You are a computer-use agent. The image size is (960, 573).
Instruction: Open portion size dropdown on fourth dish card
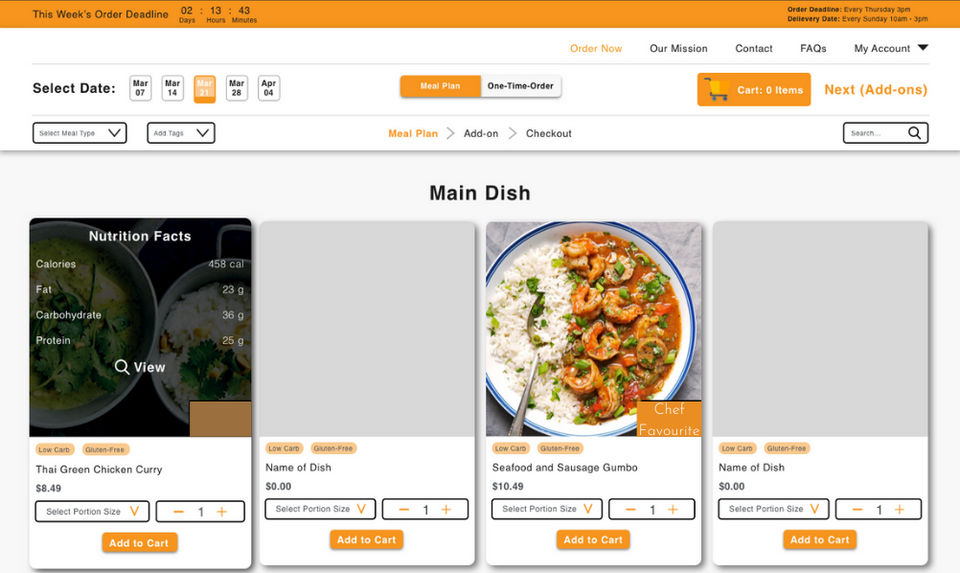(773, 509)
